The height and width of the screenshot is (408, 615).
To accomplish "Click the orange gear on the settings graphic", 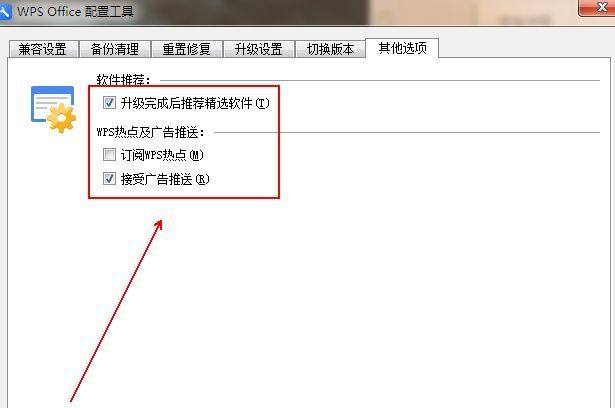I will [62, 118].
